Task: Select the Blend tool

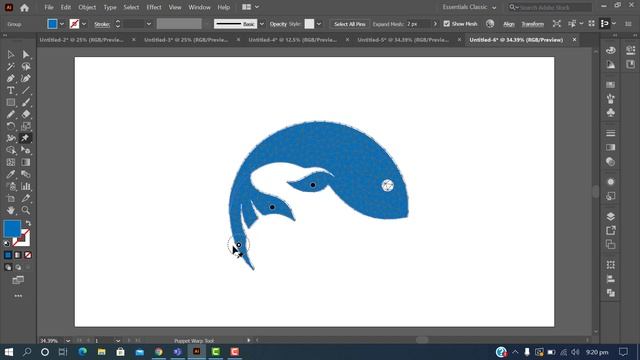Action: click(26, 174)
